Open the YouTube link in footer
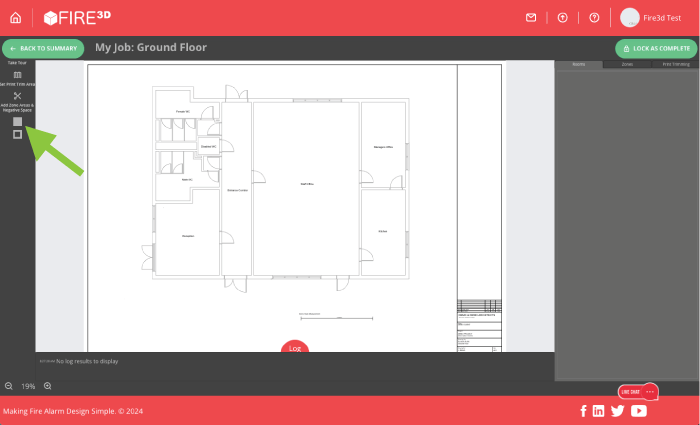Viewport: 700px width, 425px height. [639, 411]
